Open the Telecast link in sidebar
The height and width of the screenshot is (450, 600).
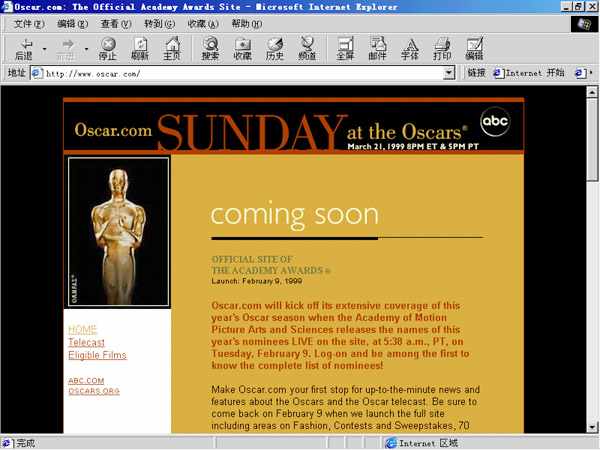(x=86, y=342)
